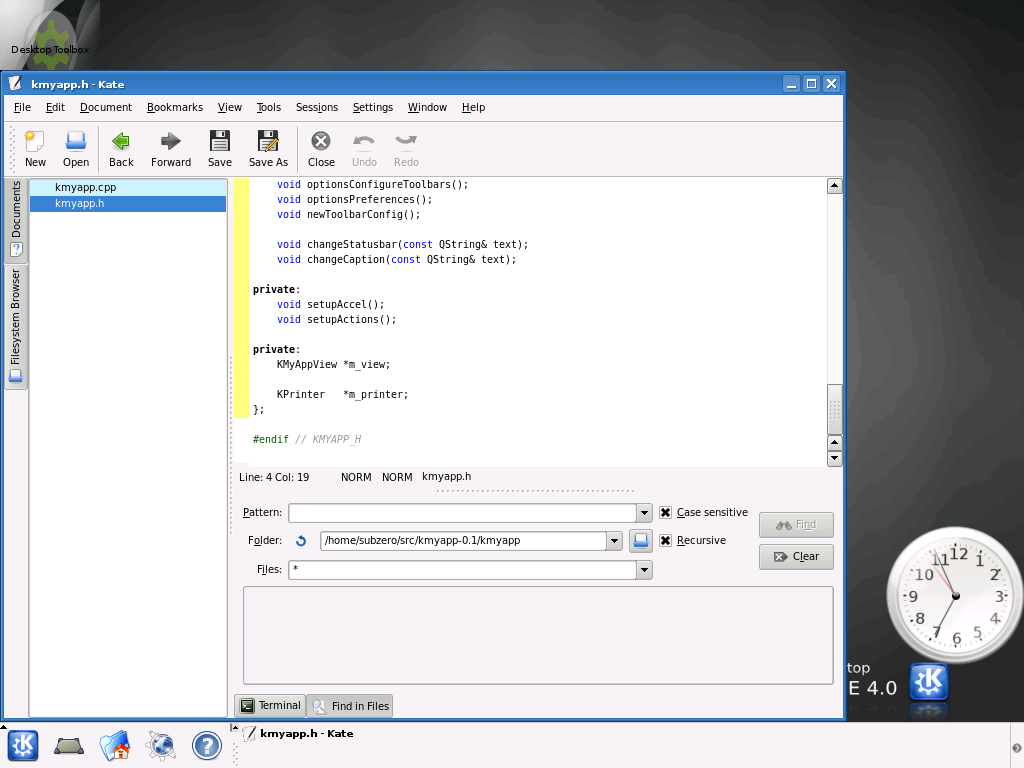Screen dimensions: 1024x768
Task: Click 'newToolbarConfig' in the code
Action: [x=355, y=214]
